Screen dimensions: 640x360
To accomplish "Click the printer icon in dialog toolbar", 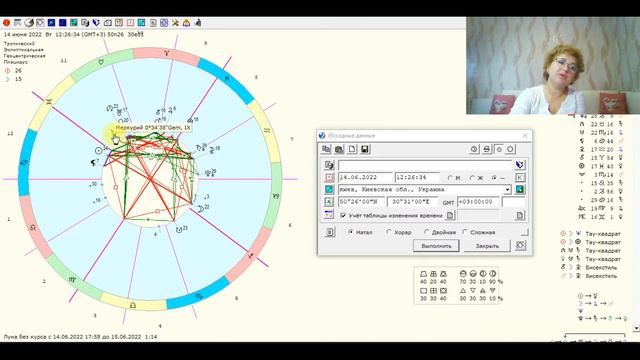I will coord(487,149).
